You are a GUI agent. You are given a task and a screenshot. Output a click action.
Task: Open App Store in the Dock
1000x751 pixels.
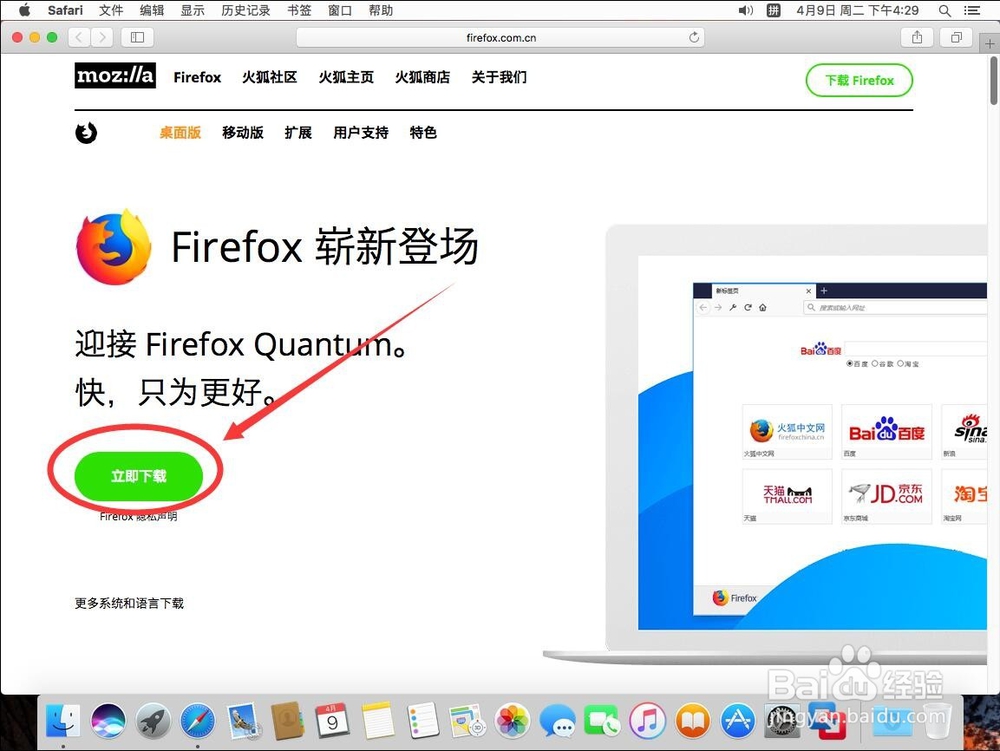(738, 721)
